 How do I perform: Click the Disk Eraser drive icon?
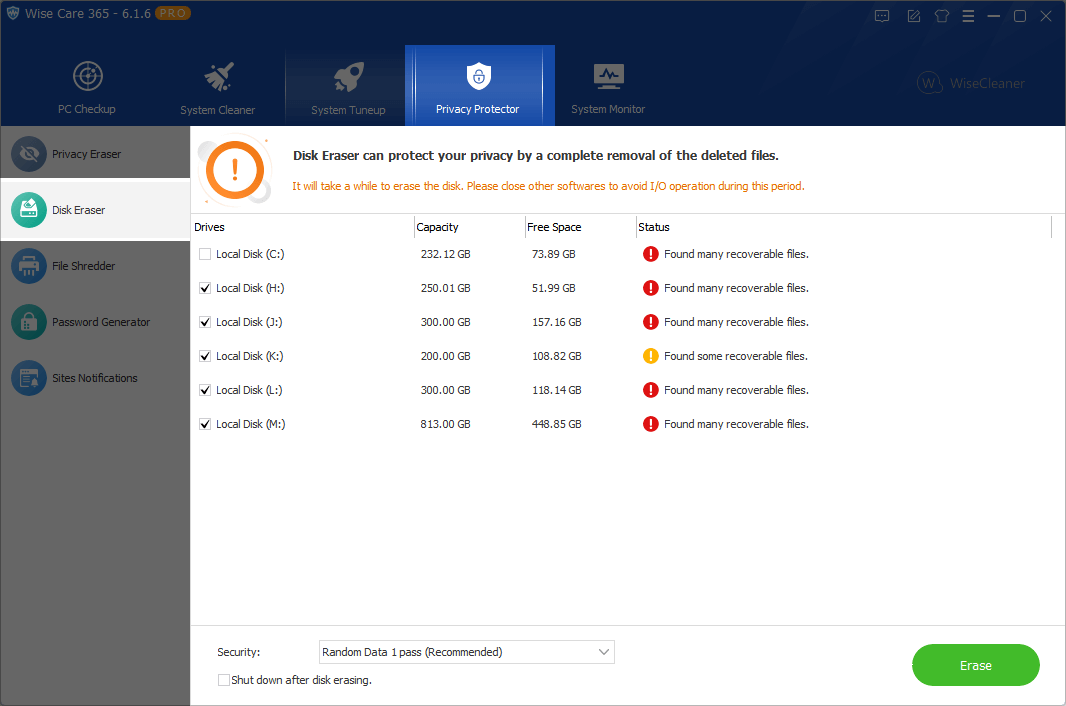(29, 210)
